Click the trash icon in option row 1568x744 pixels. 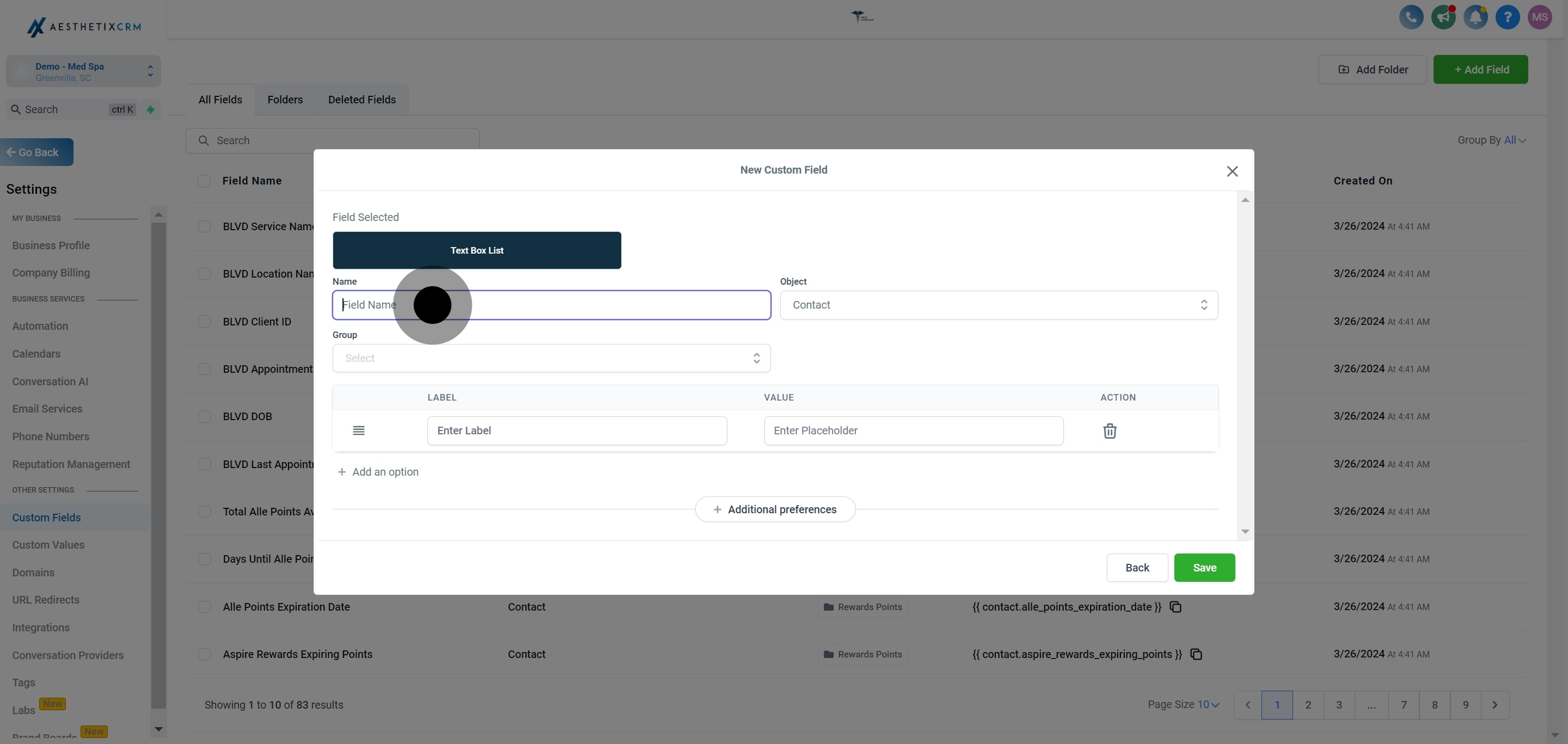click(1109, 431)
